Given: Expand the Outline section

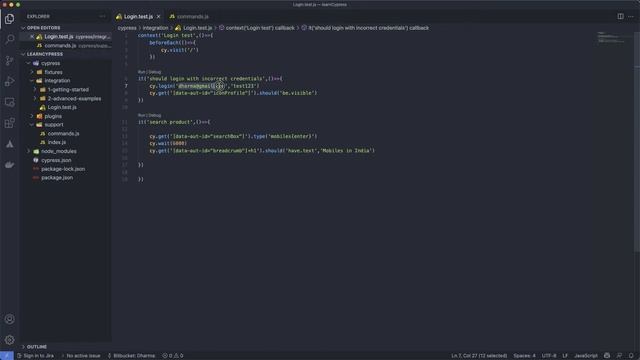Looking at the screenshot, I should (x=37, y=347).
